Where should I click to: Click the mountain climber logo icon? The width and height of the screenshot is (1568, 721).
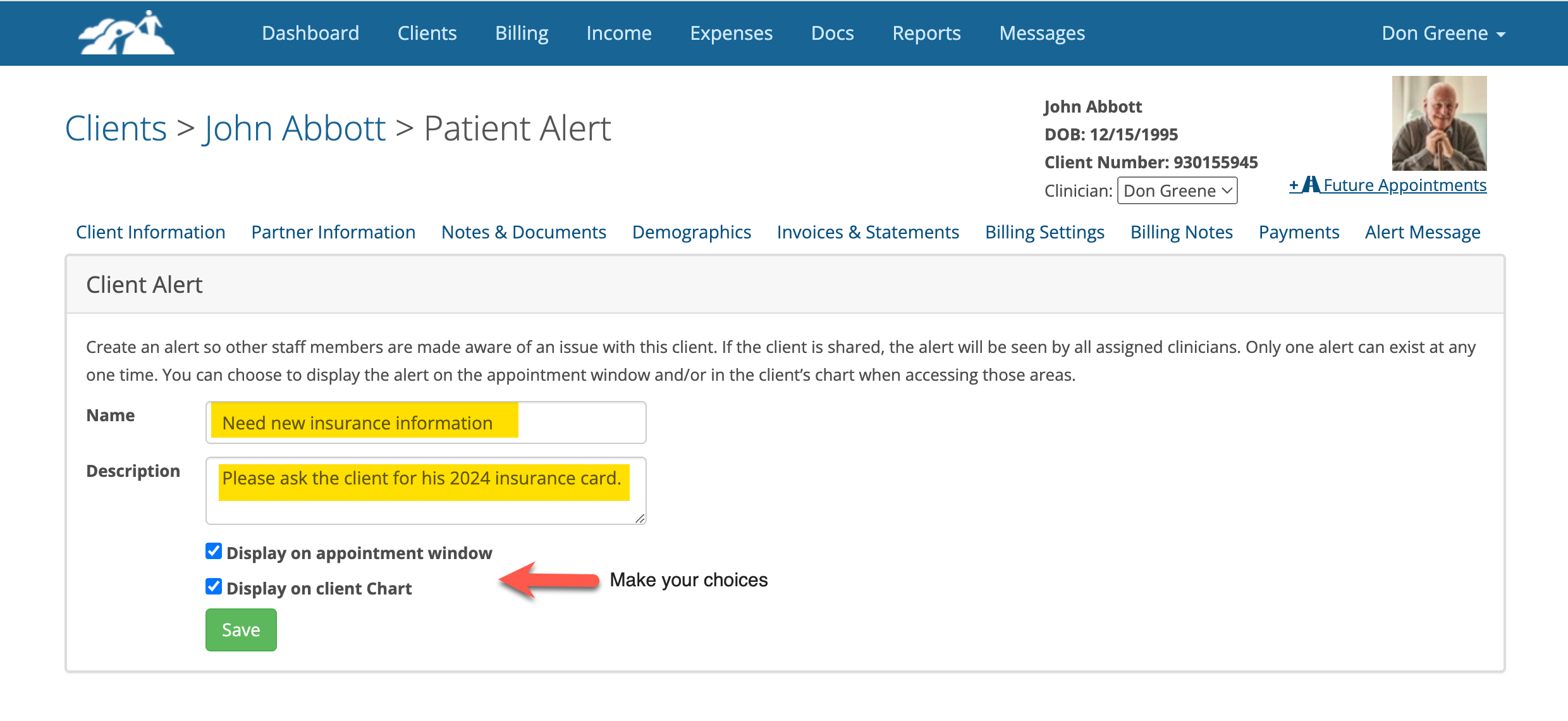pos(126,33)
